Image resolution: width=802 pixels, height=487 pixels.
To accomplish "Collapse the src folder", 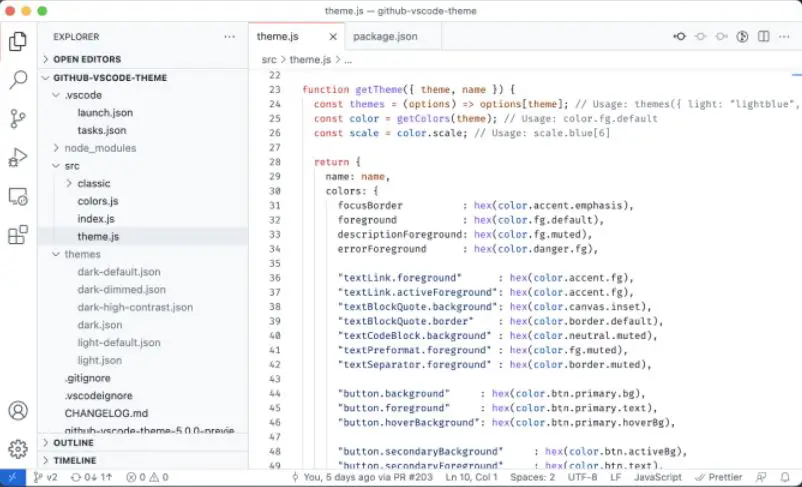I will tap(143, 166).
